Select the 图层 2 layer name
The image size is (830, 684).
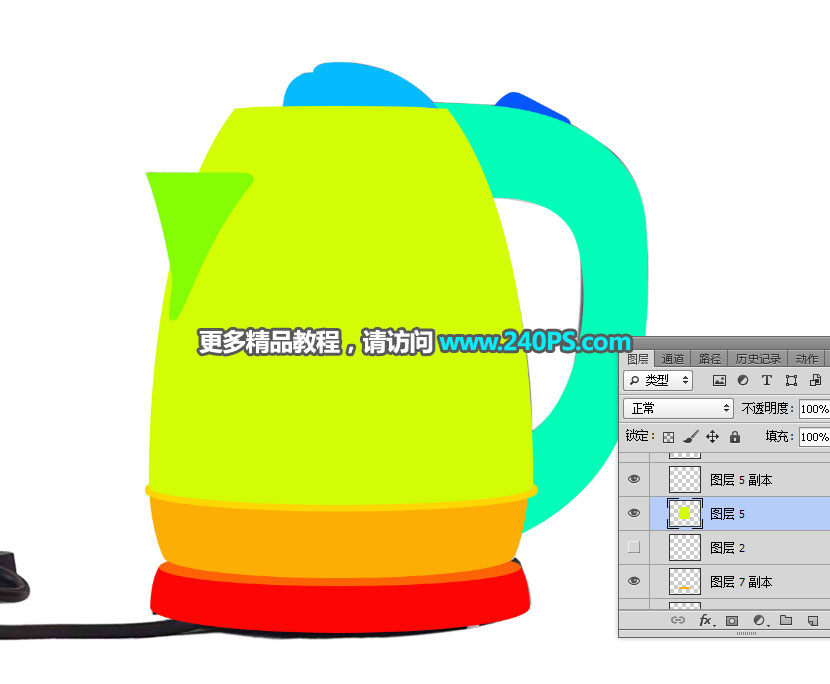[727, 547]
